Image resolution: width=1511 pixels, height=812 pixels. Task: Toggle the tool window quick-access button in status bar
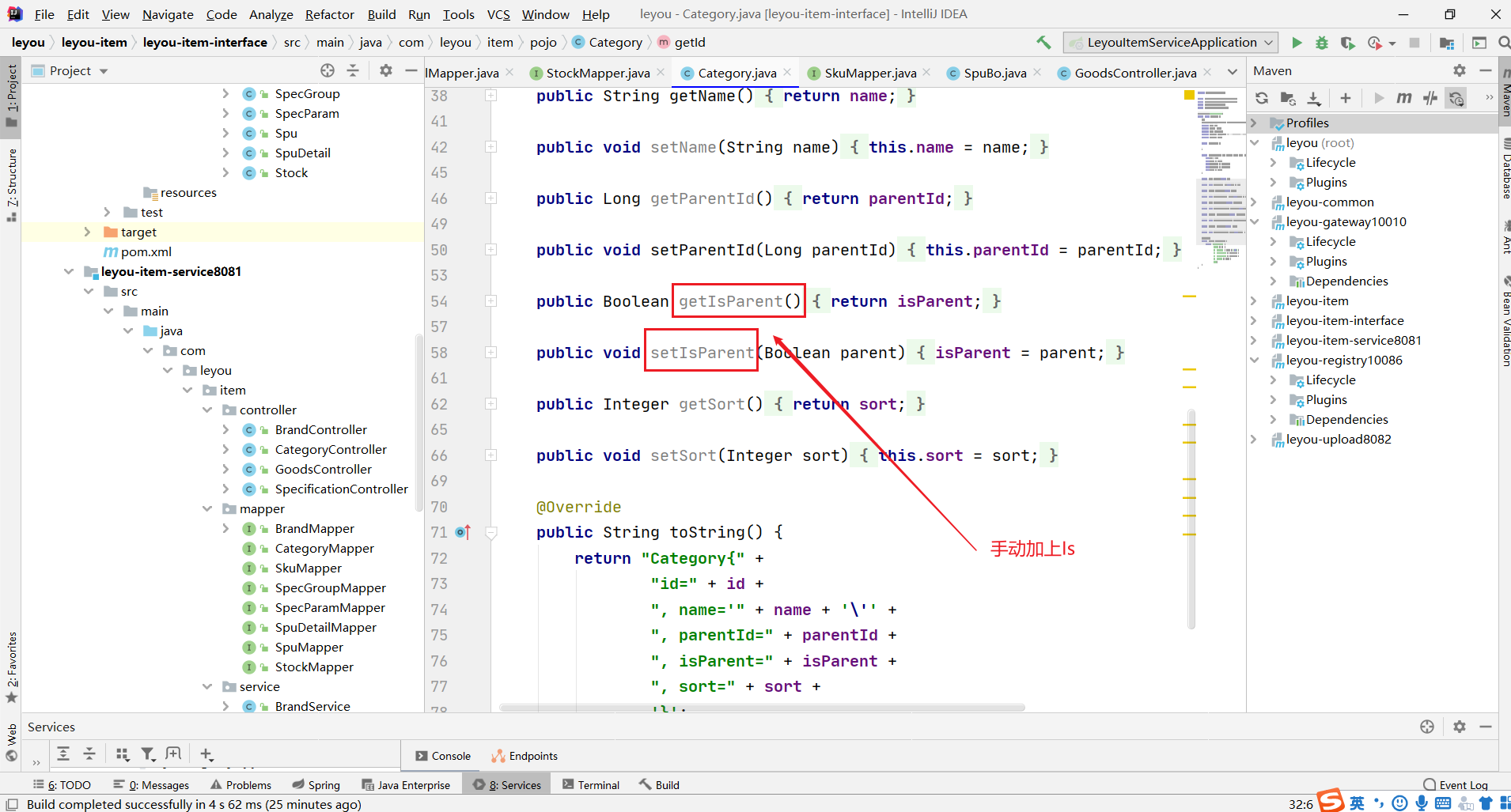pyautogui.click(x=12, y=804)
